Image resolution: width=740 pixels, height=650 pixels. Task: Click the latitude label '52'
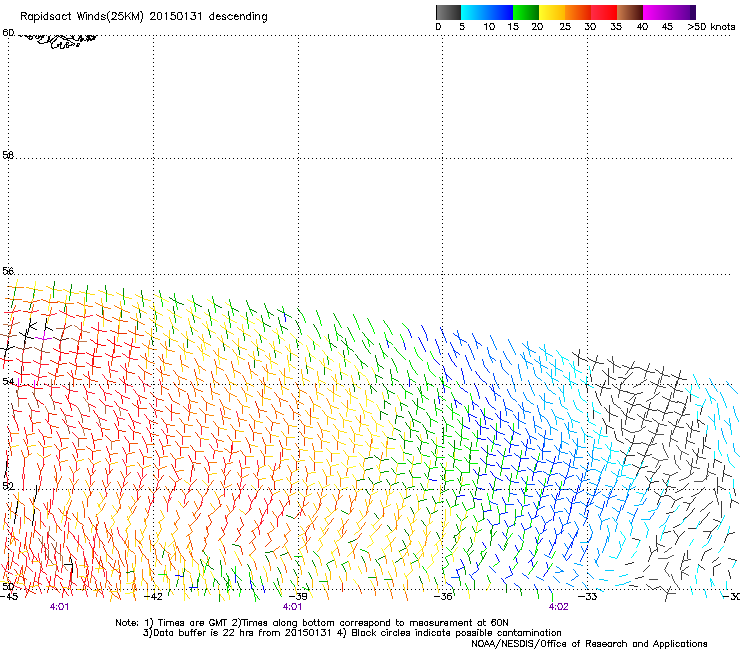8,486
